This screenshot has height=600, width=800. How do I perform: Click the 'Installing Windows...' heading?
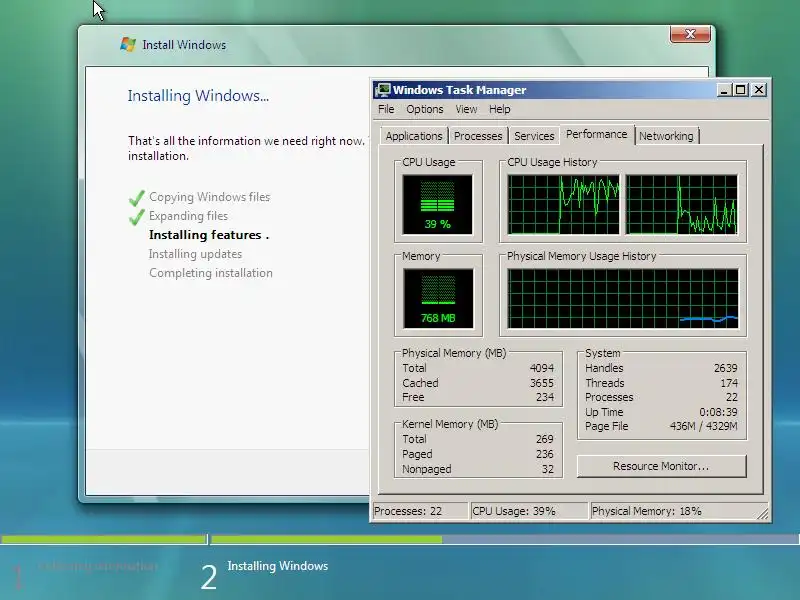tap(198, 96)
